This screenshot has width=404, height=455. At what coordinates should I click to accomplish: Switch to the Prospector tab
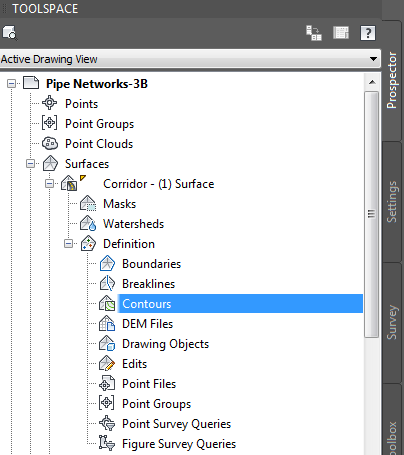[392, 80]
